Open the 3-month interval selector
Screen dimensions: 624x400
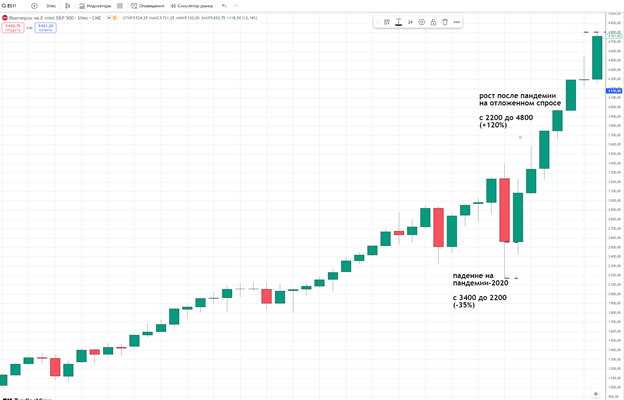[51, 6]
